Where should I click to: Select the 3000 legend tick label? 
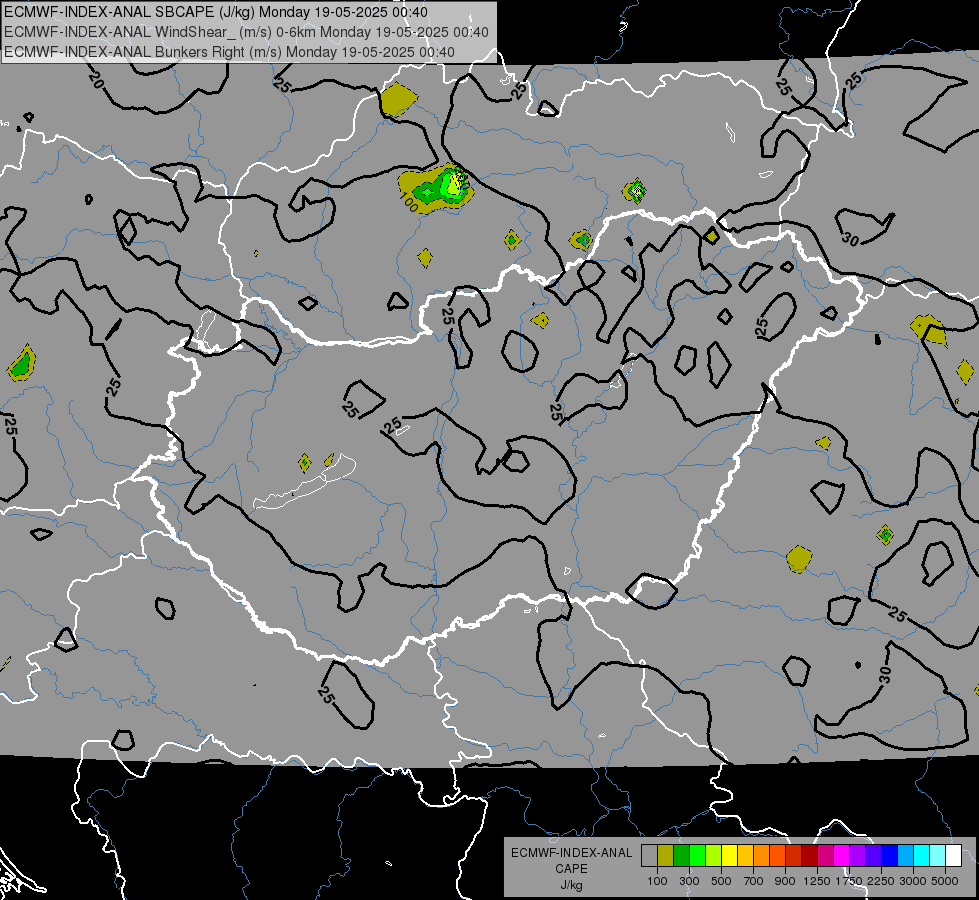click(x=912, y=881)
